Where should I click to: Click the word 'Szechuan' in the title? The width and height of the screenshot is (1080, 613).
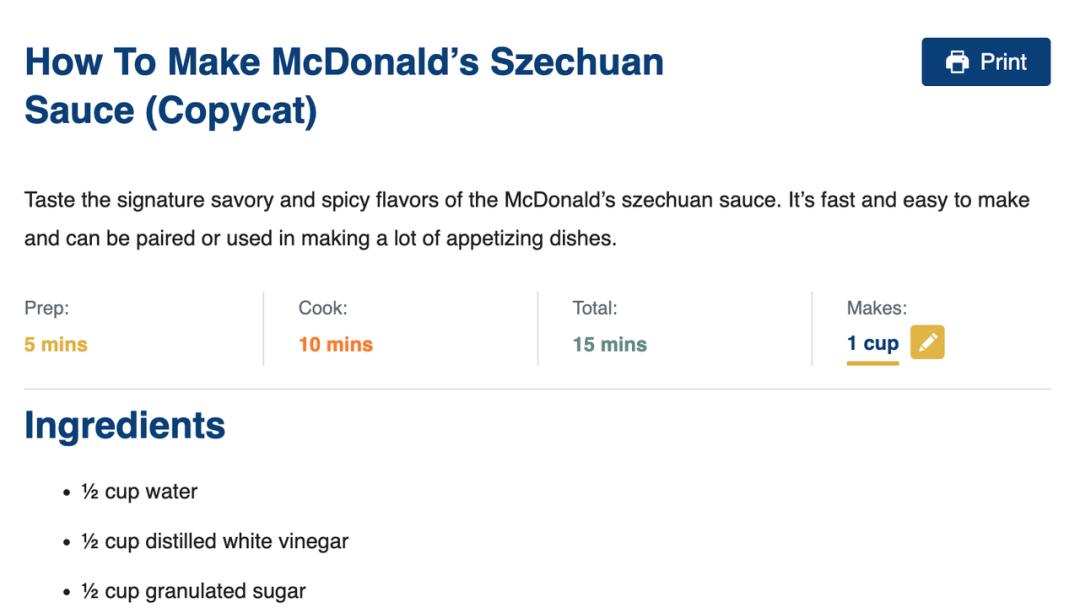(x=577, y=62)
